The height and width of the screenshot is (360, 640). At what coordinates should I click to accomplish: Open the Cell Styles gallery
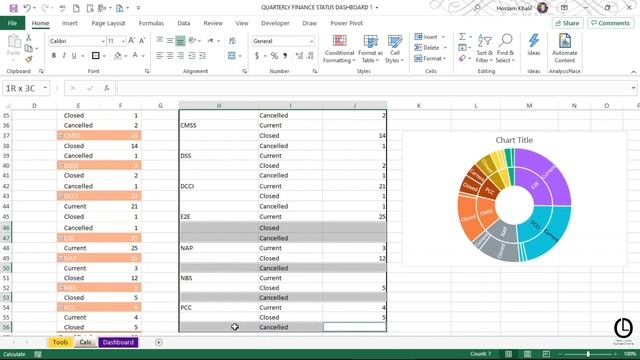tap(394, 49)
